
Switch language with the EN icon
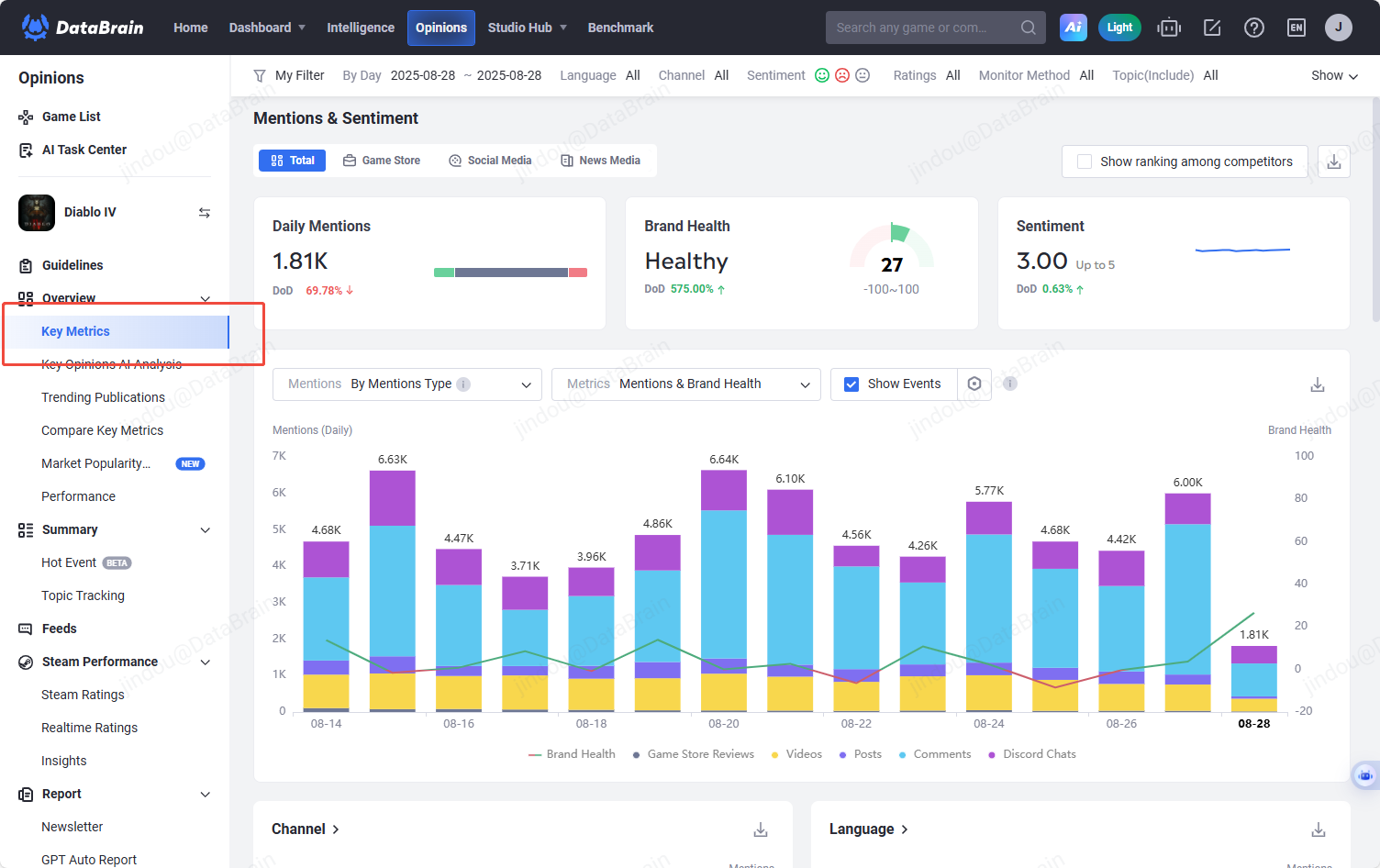(1297, 28)
